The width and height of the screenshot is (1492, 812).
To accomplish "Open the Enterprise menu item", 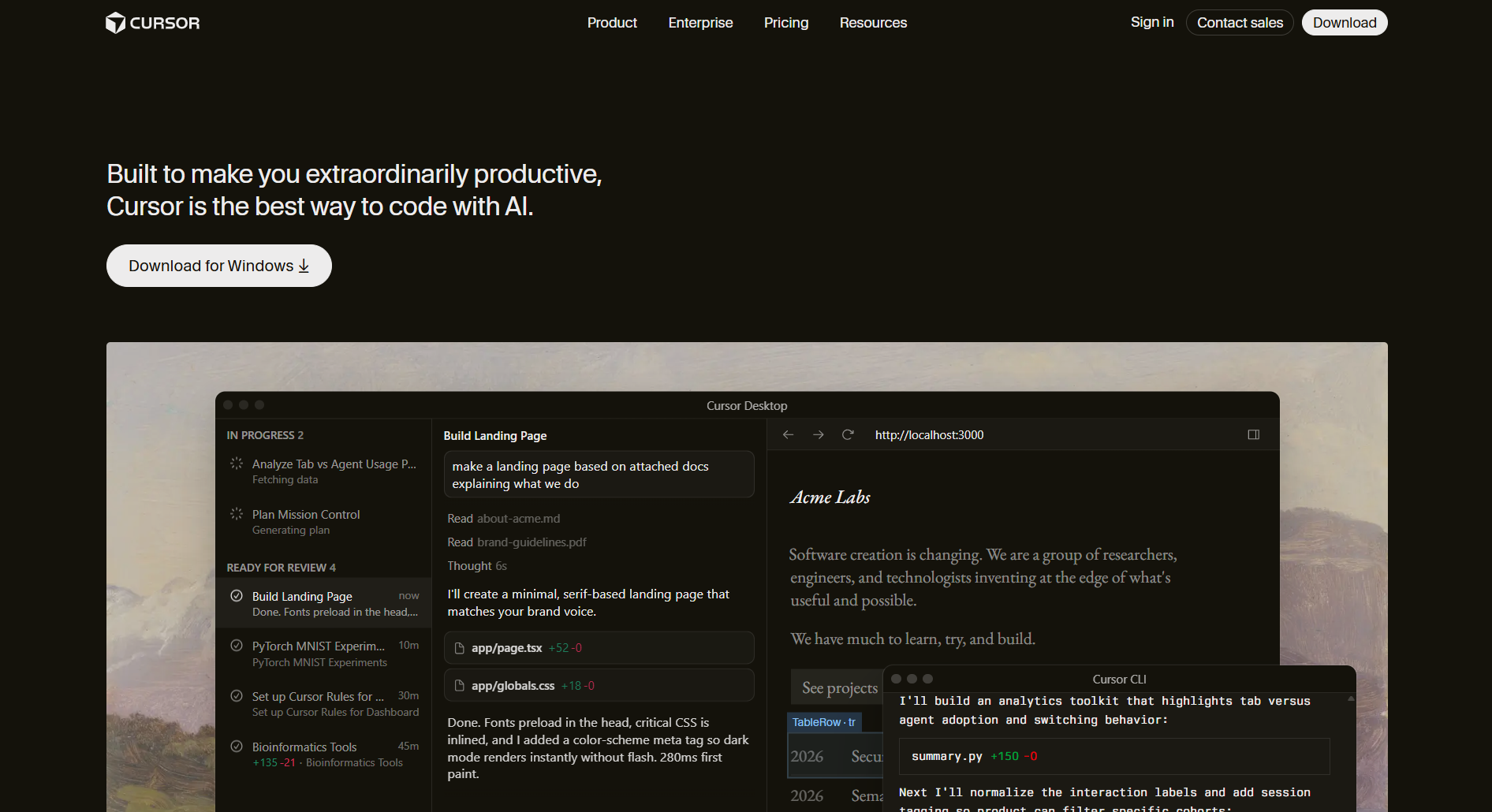I will 700,23.
